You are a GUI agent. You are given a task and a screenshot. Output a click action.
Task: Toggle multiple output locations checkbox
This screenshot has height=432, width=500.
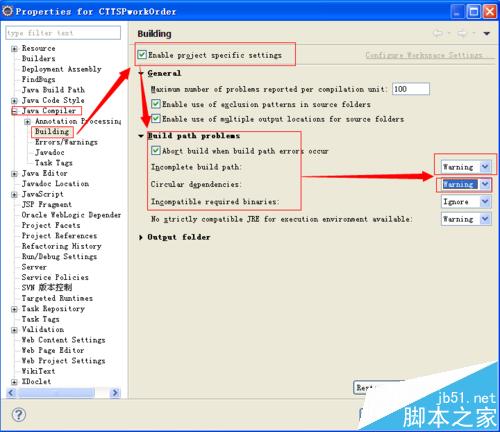tap(156, 118)
